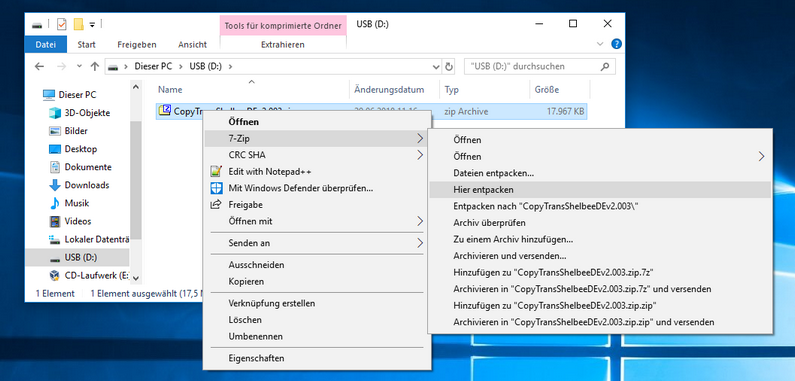Switch to the Start ribbon tab

[87, 44]
